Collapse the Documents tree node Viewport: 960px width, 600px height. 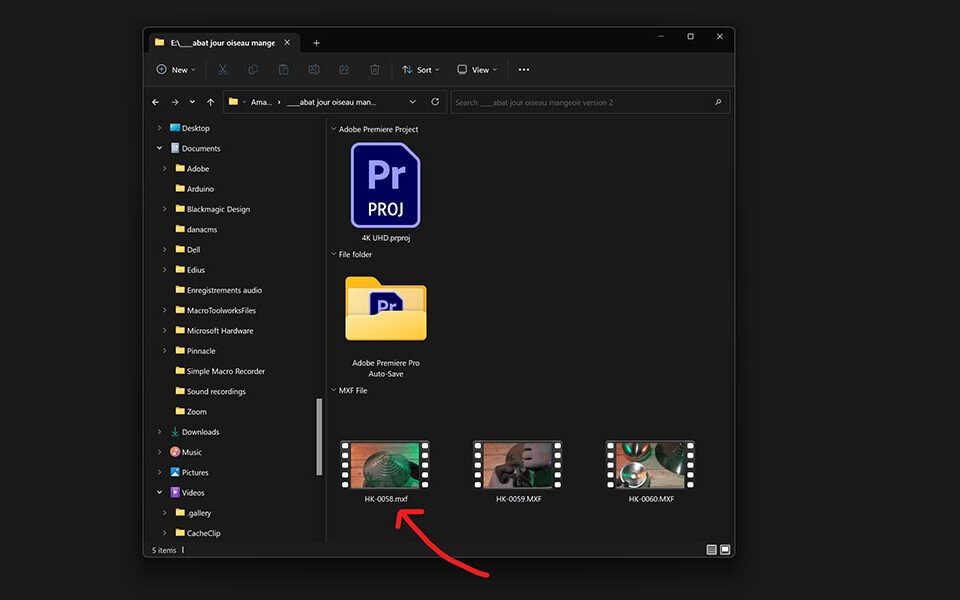point(159,148)
